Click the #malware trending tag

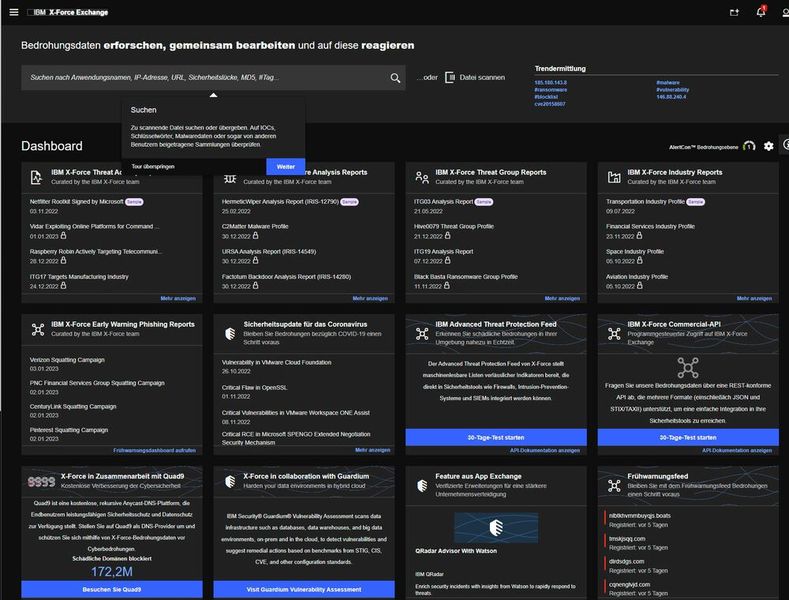(x=668, y=83)
